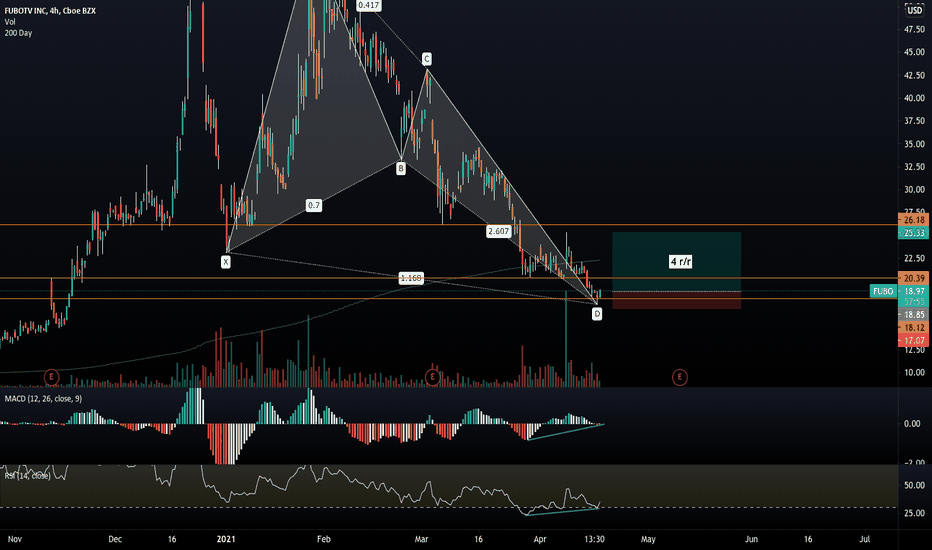The height and width of the screenshot is (550, 932).
Task: Click 40.00 on the price axis
Action: pos(914,98)
